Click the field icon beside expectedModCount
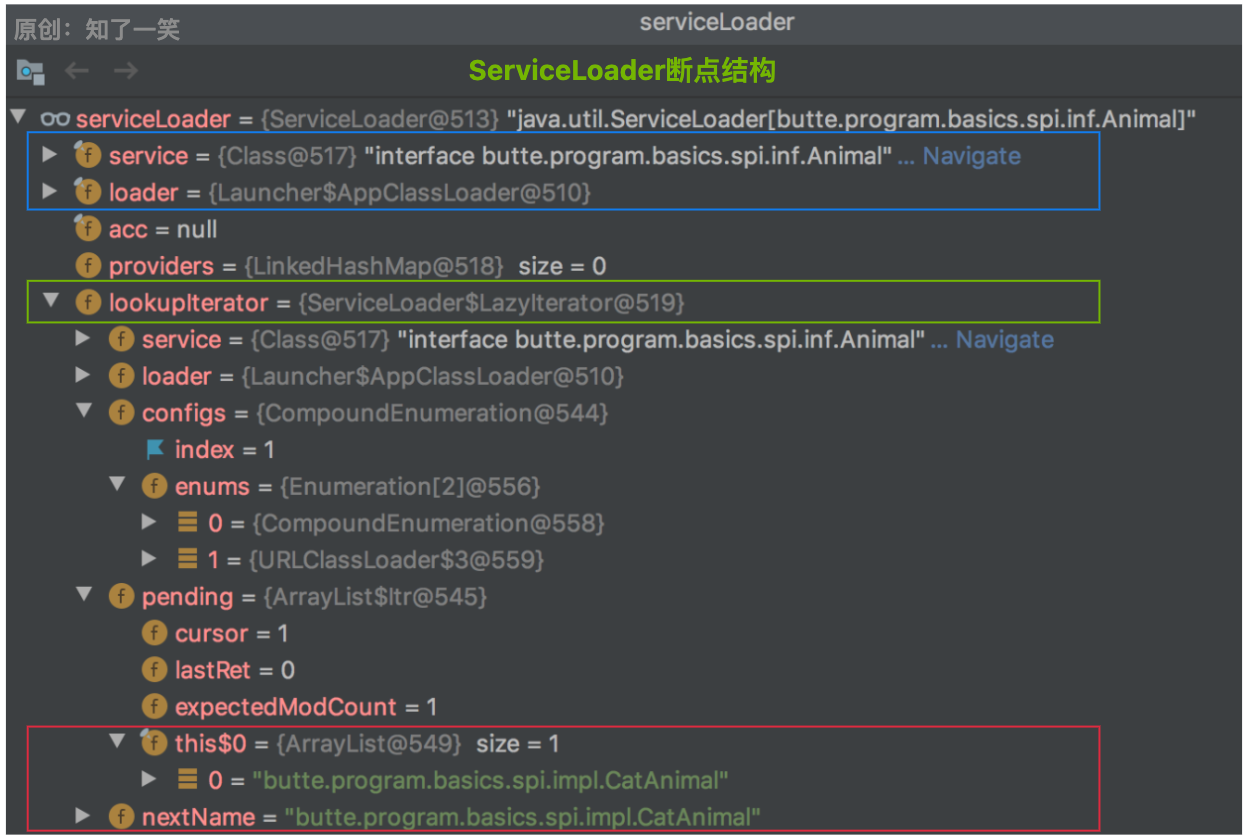The width and height of the screenshot is (1248, 838). click(154, 707)
